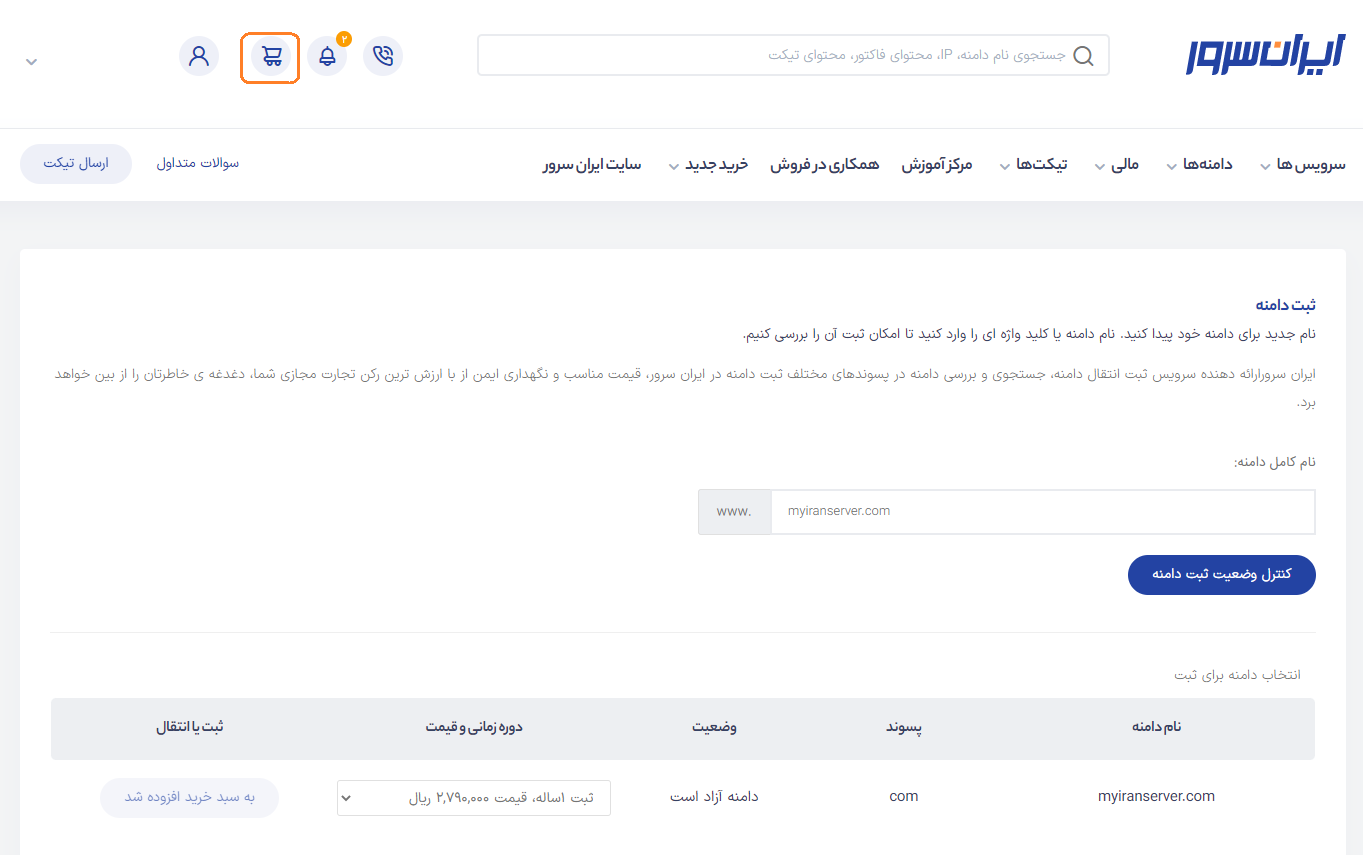The width and height of the screenshot is (1363, 855).
Task: Click the notifications bell icon
Action: tap(327, 57)
